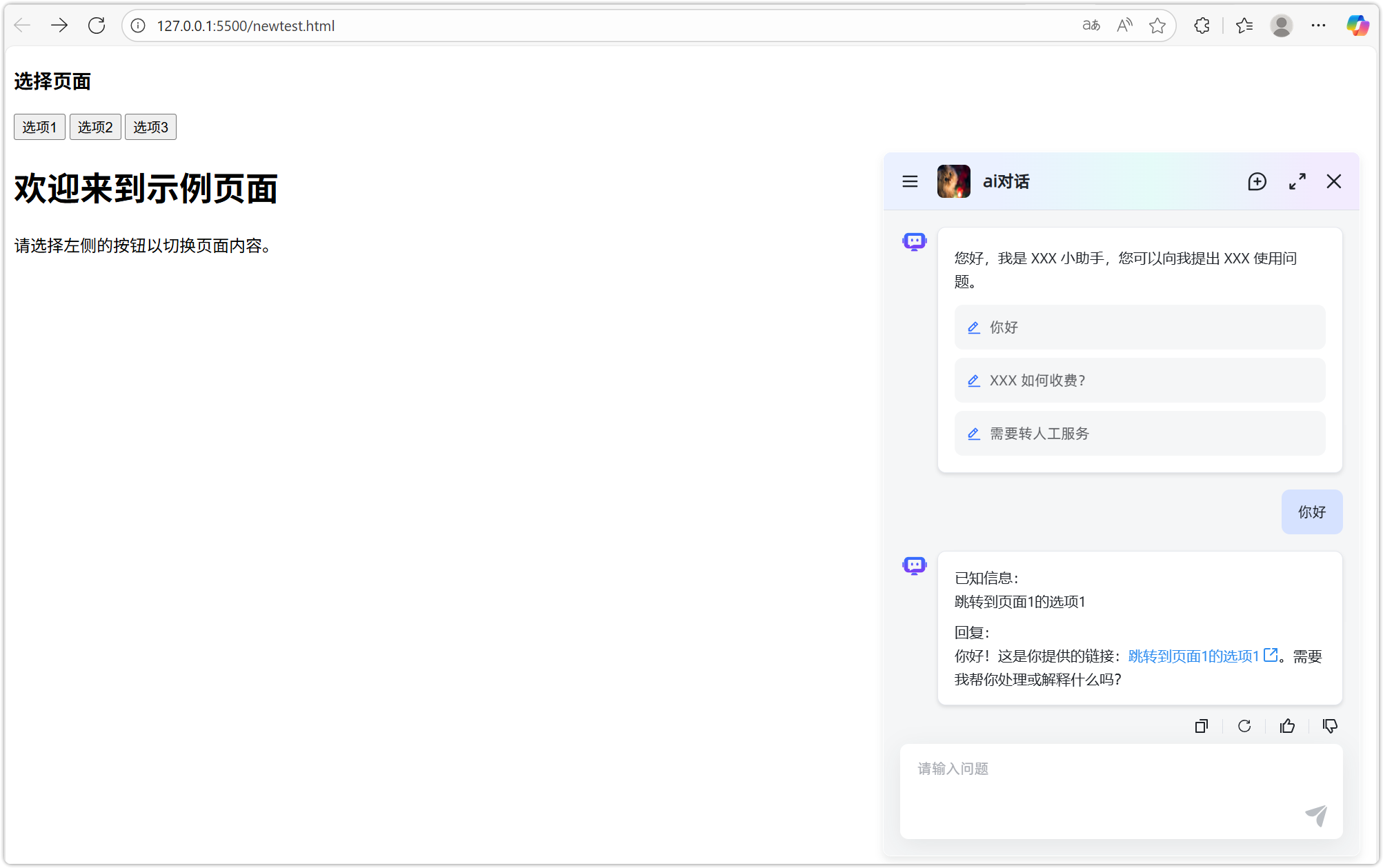This screenshot has height=868, width=1383.
Task: Open the chat hamburger menu
Action: [x=910, y=181]
